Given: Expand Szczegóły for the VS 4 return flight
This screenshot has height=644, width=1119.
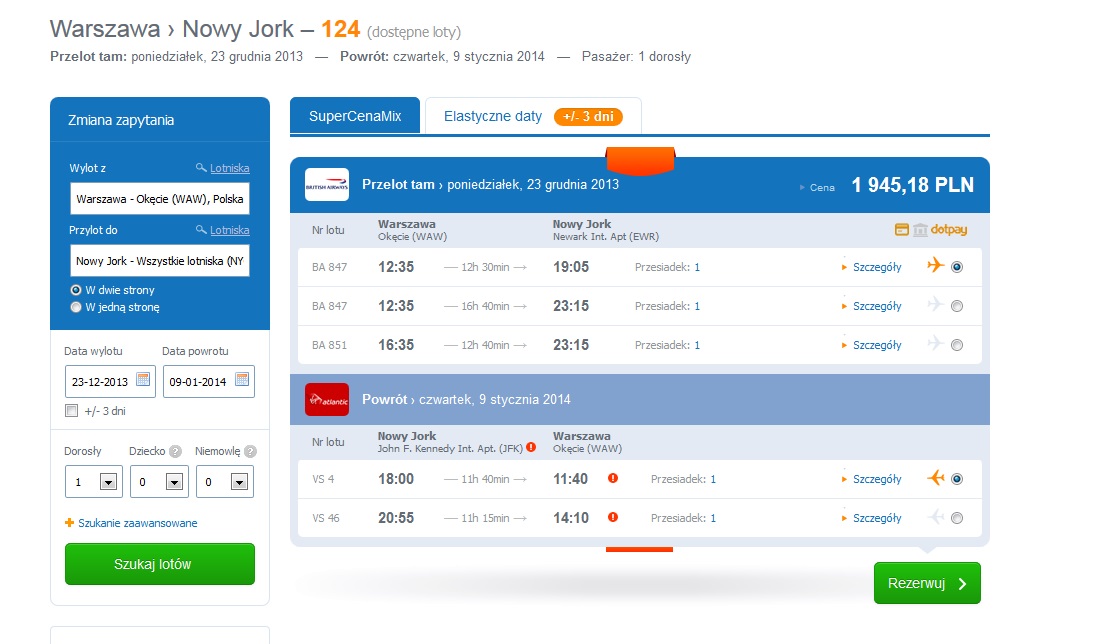Looking at the screenshot, I should pyautogui.click(x=876, y=479).
